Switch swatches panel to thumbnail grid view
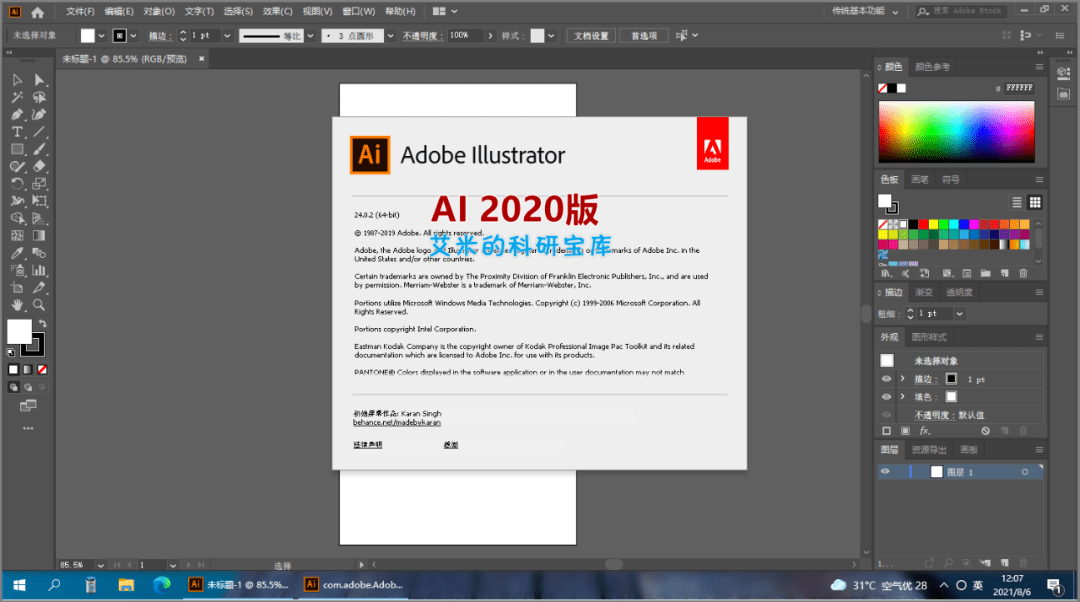This screenshot has width=1080, height=602. click(x=1035, y=202)
